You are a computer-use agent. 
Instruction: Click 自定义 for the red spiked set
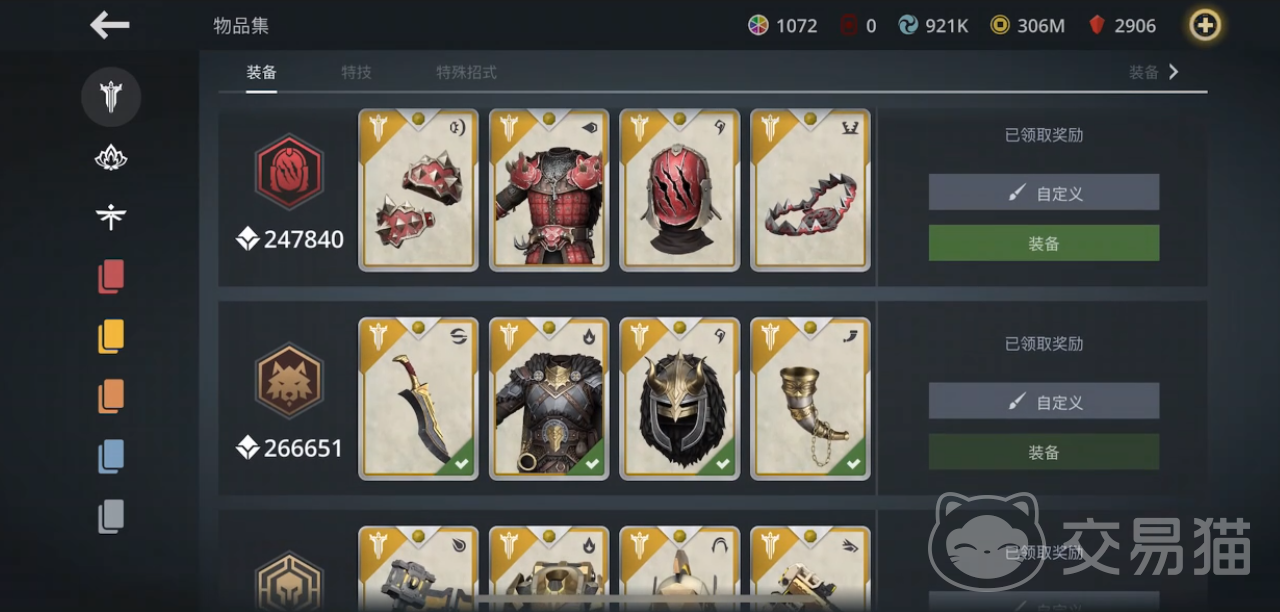[1044, 192]
